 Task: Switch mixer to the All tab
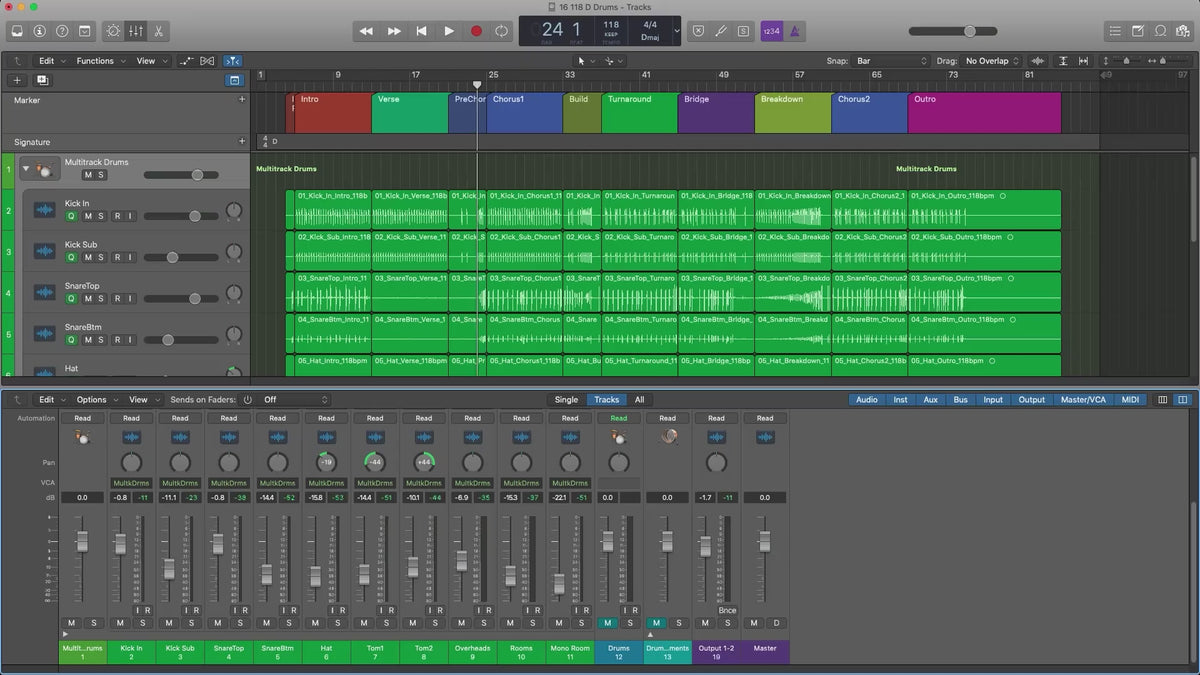click(x=639, y=400)
